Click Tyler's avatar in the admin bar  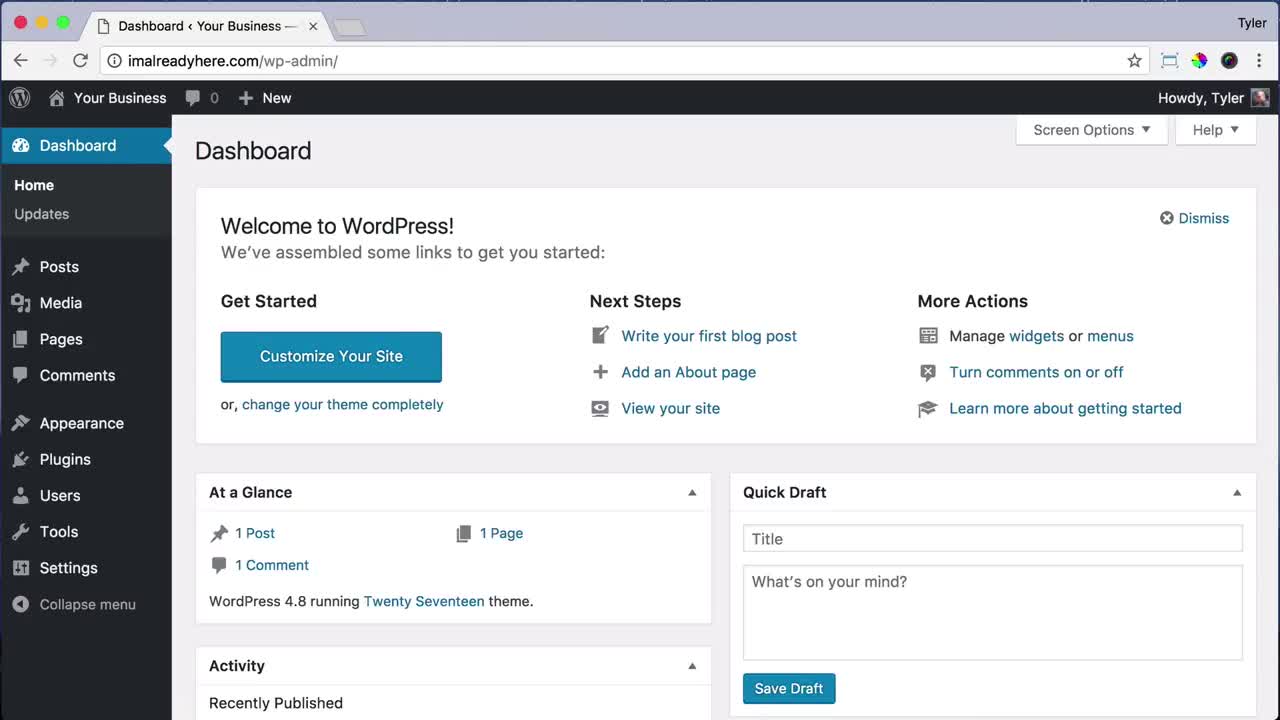pyautogui.click(x=1260, y=98)
